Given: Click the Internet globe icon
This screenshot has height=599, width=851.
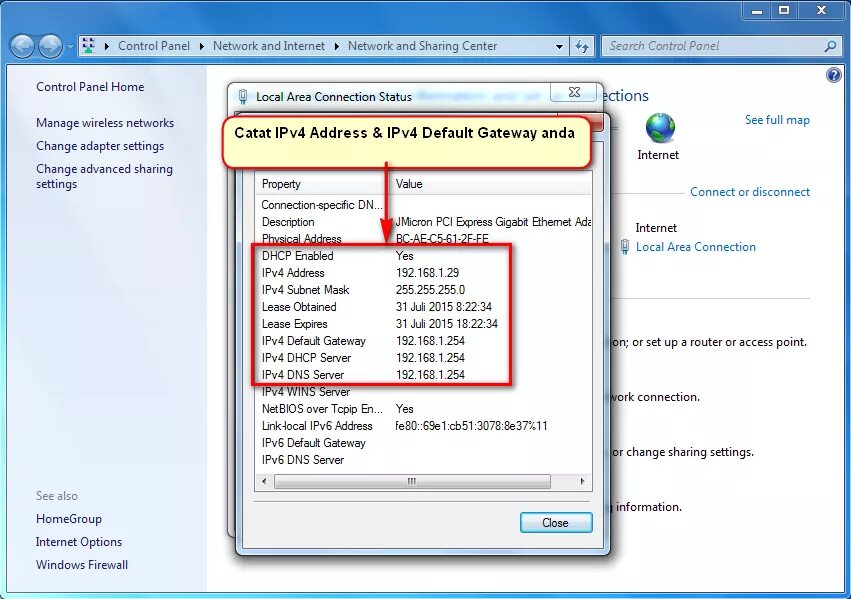Looking at the screenshot, I should (660, 128).
